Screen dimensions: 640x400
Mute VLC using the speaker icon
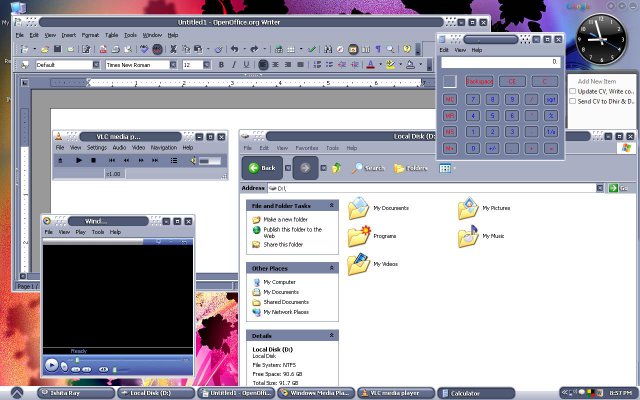[193, 161]
